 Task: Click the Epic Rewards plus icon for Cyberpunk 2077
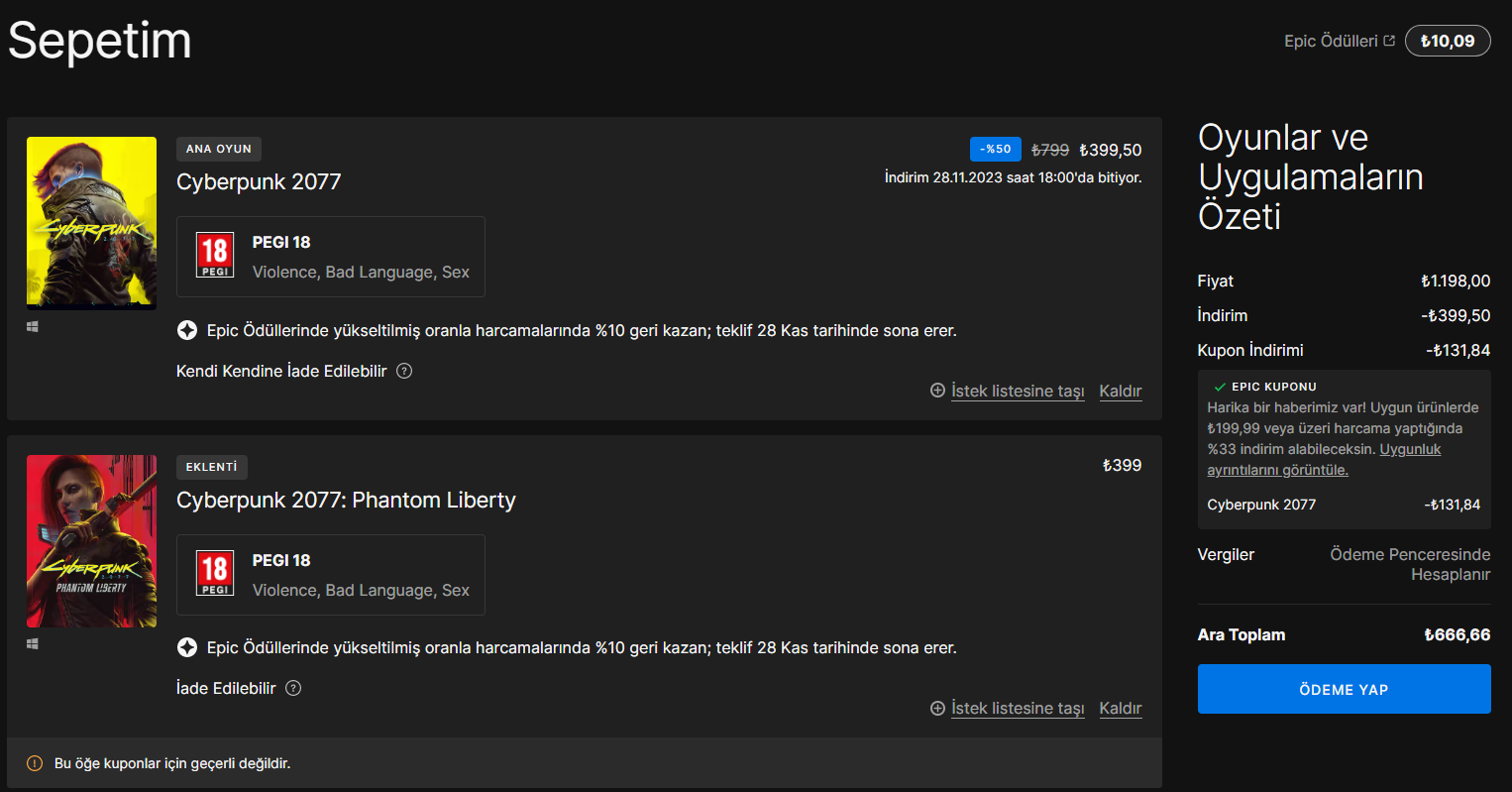pyautogui.click(x=186, y=330)
